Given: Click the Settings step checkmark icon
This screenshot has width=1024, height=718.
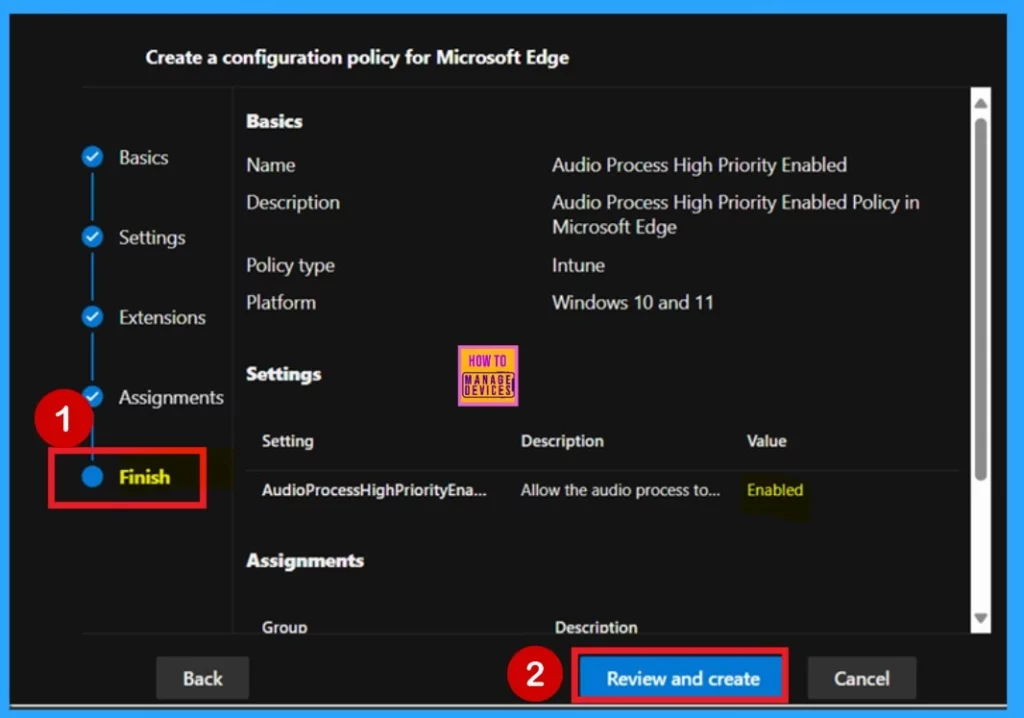Looking at the screenshot, I should click(x=92, y=237).
